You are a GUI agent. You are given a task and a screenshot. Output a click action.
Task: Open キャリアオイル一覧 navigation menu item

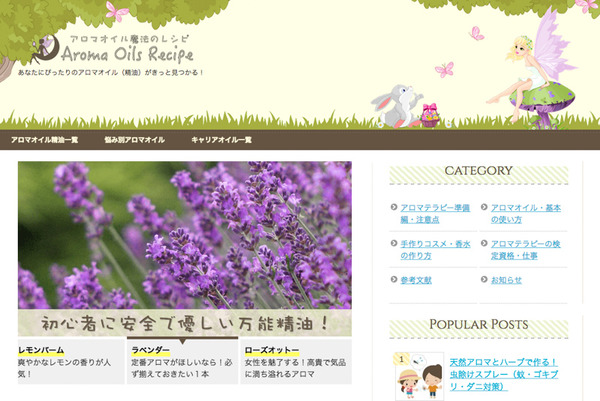(x=221, y=140)
